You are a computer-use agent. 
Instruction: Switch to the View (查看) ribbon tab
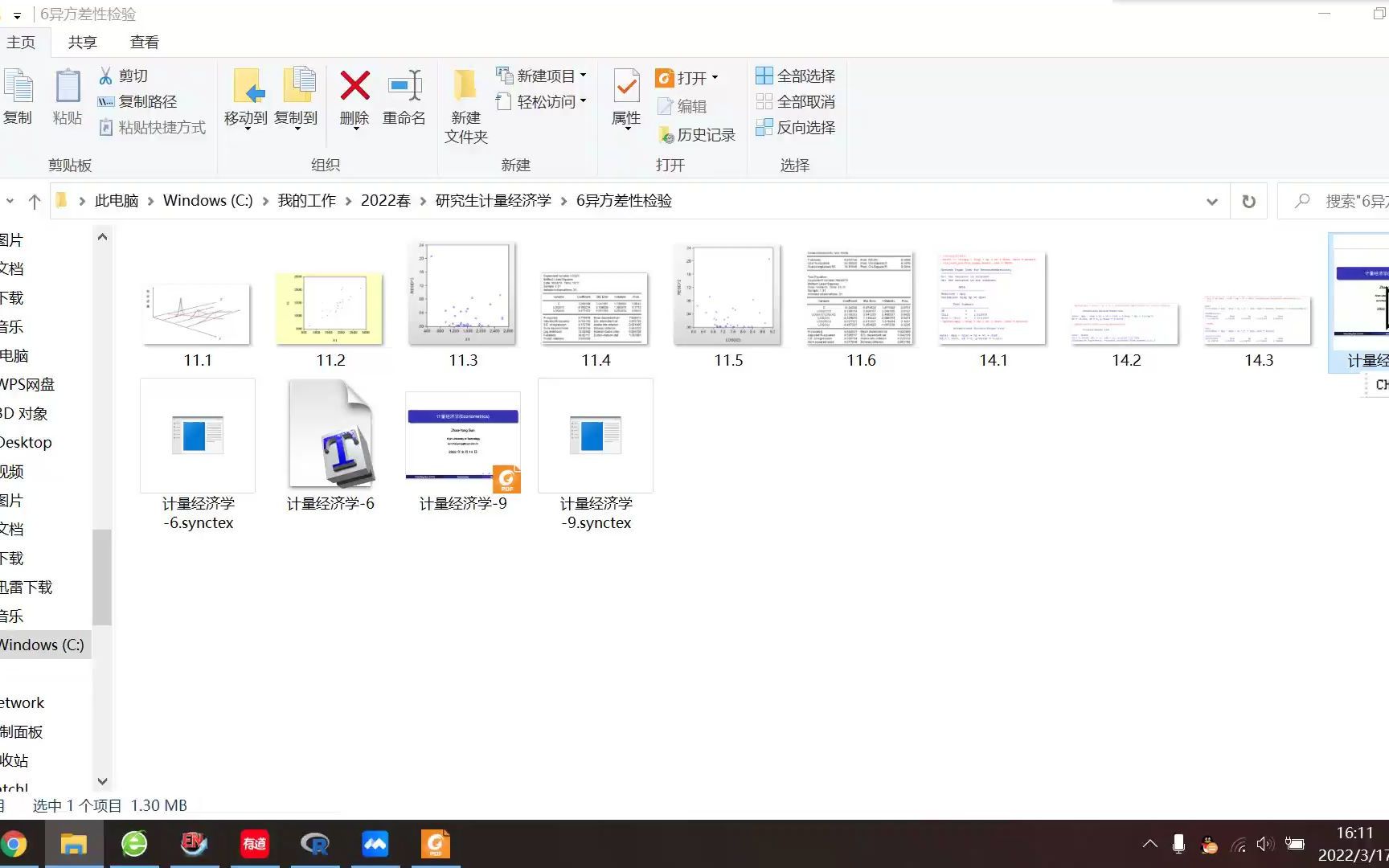point(145,42)
